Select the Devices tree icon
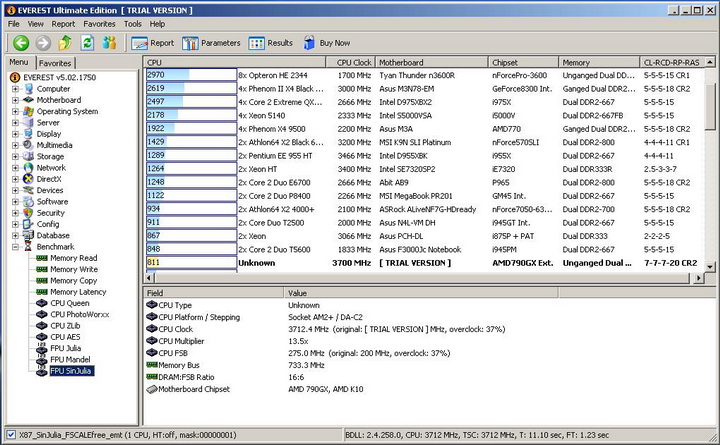 28,190
